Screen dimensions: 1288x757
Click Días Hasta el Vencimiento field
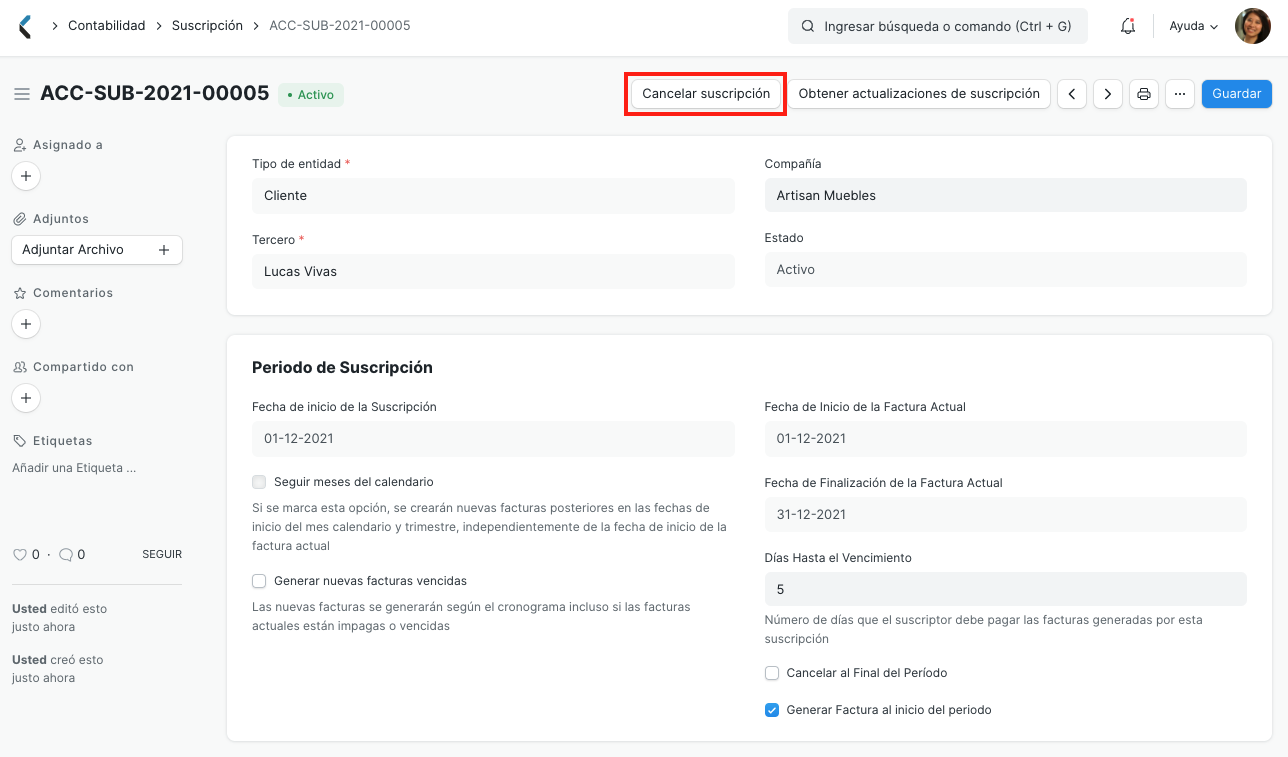[1006, 589]
